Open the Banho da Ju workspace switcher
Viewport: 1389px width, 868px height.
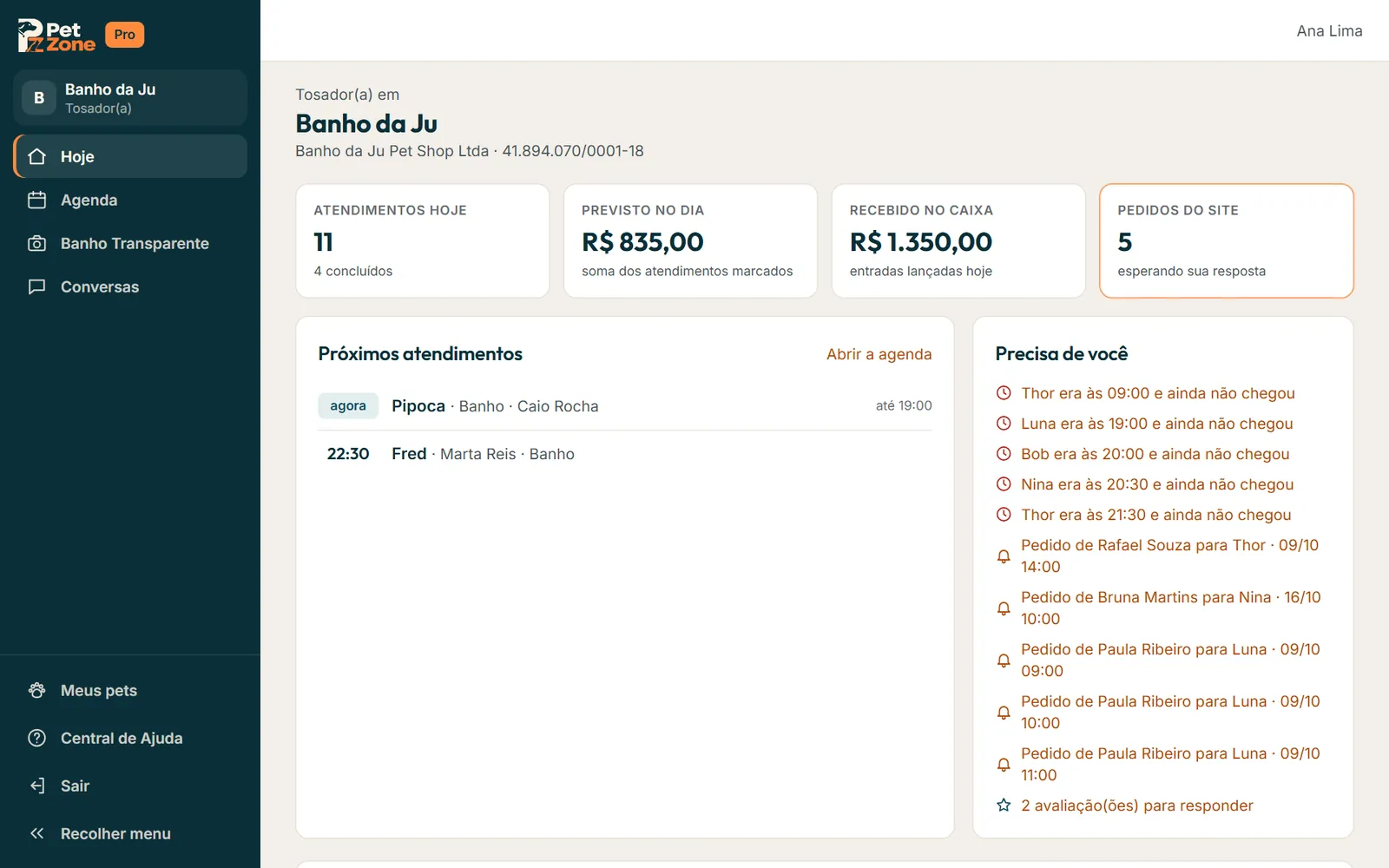[130, 98]
